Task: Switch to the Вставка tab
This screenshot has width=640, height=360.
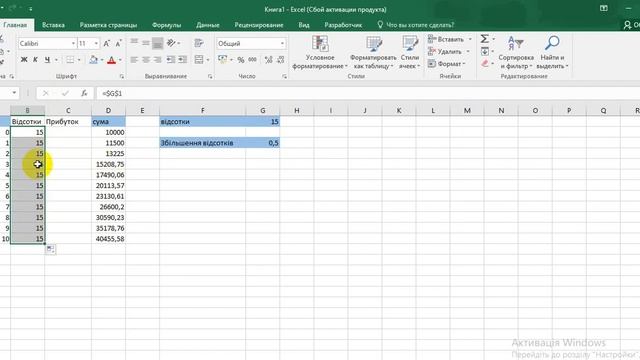Action: tap(53, 25)
